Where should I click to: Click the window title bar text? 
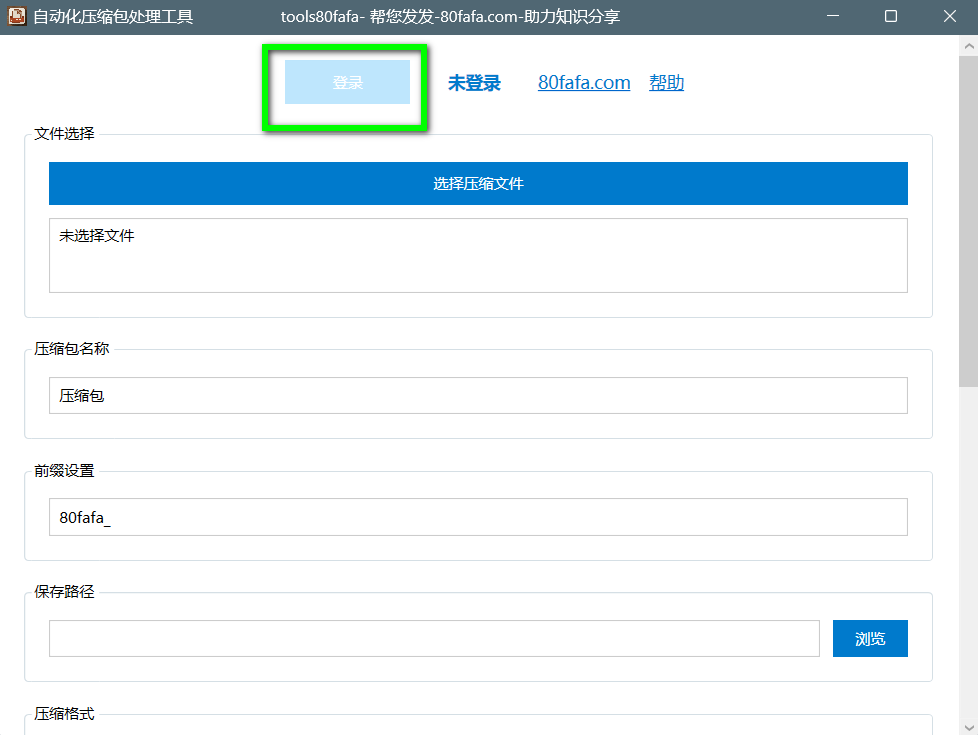pos(450,17)
